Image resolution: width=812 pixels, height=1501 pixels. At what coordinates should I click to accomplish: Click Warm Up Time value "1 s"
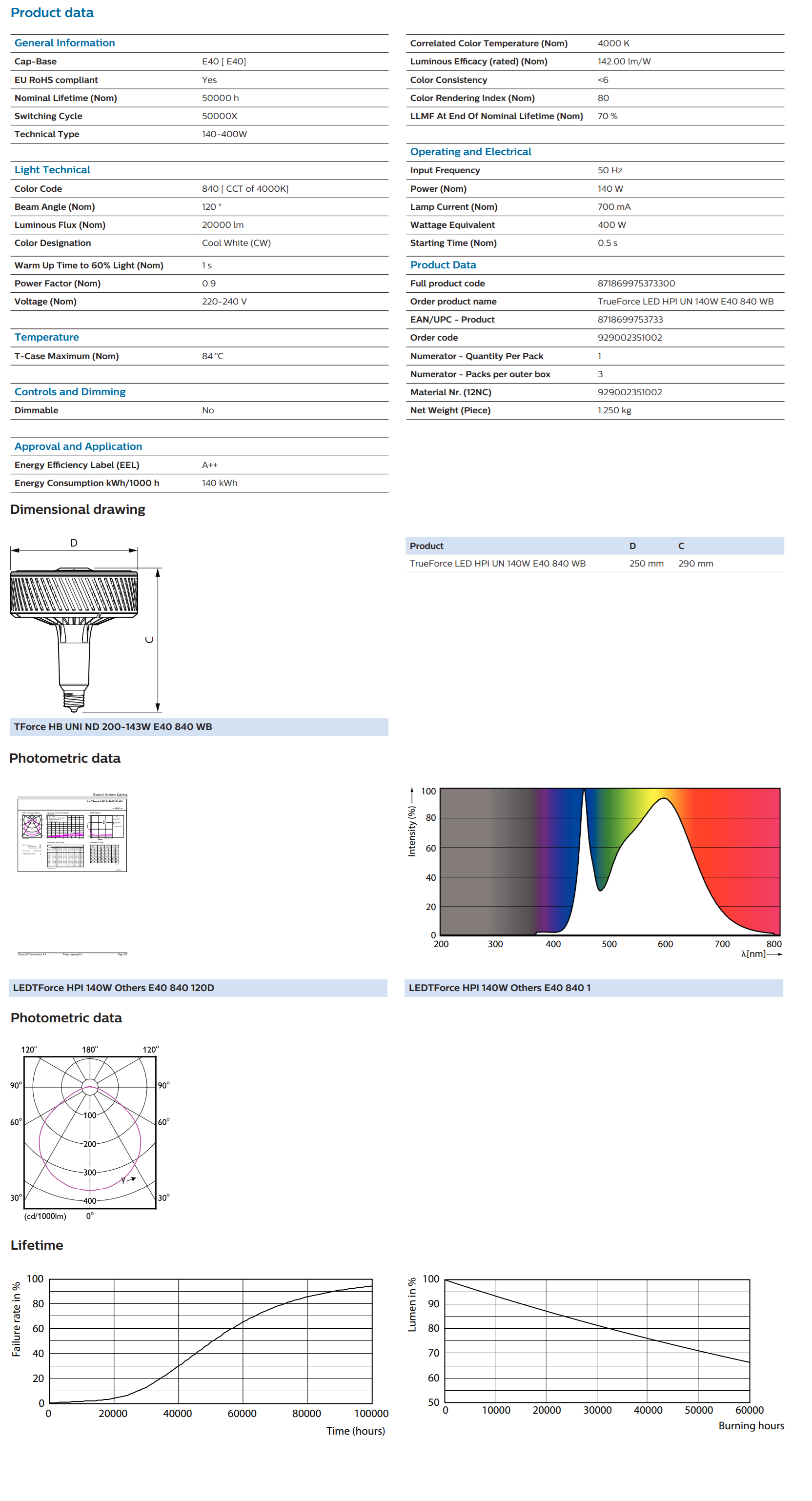coord(207,266)
